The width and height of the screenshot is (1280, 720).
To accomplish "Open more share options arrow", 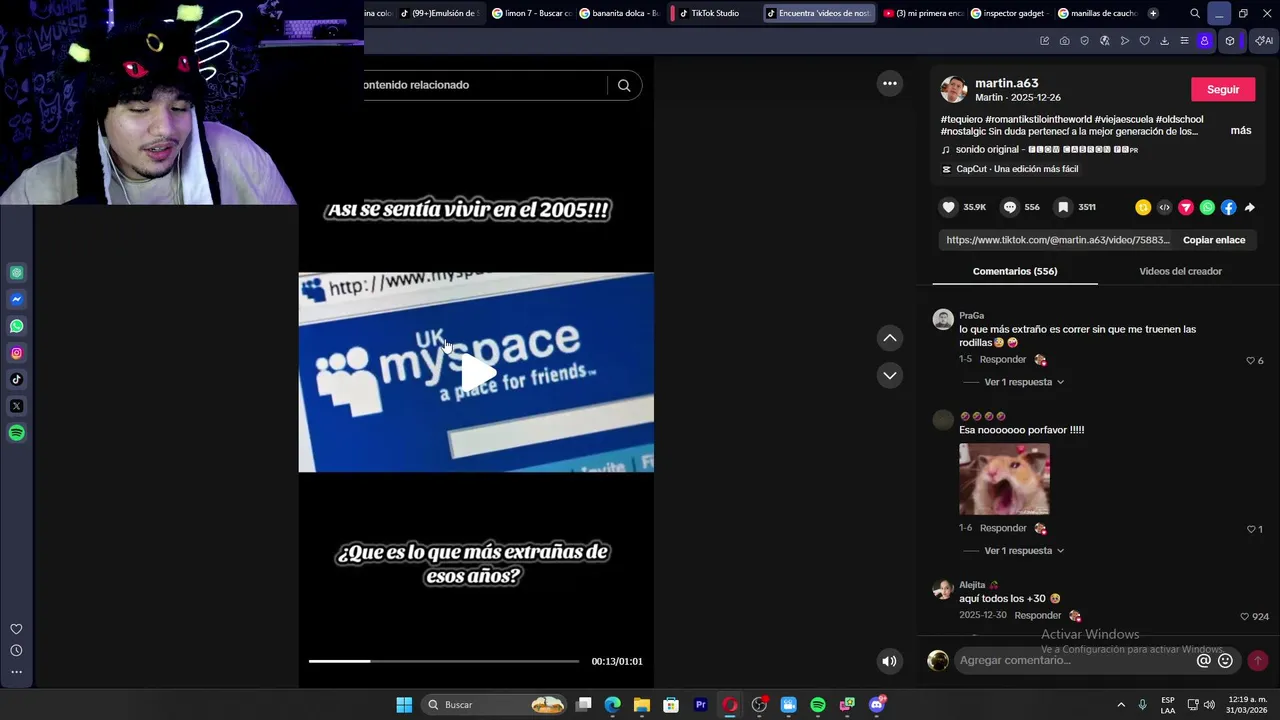I will click(1250, 207).
